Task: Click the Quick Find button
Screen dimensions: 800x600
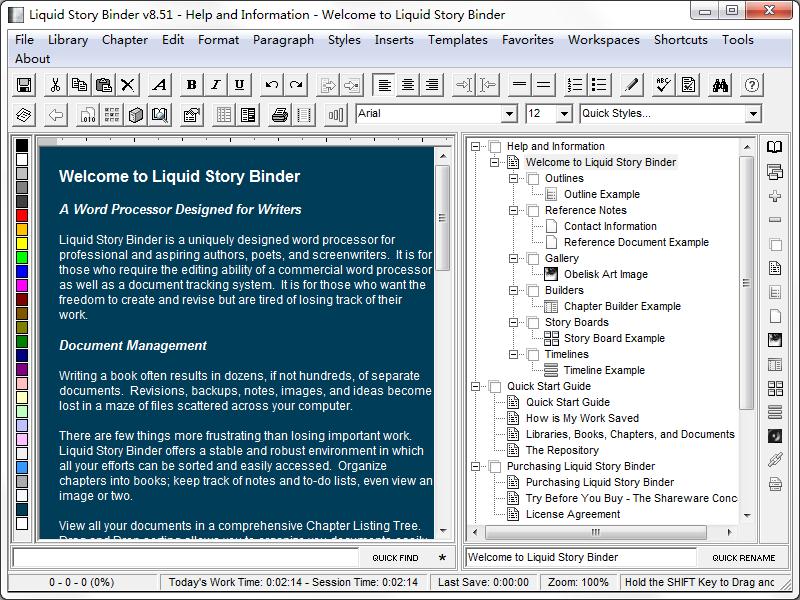Action: pos(395,558)
